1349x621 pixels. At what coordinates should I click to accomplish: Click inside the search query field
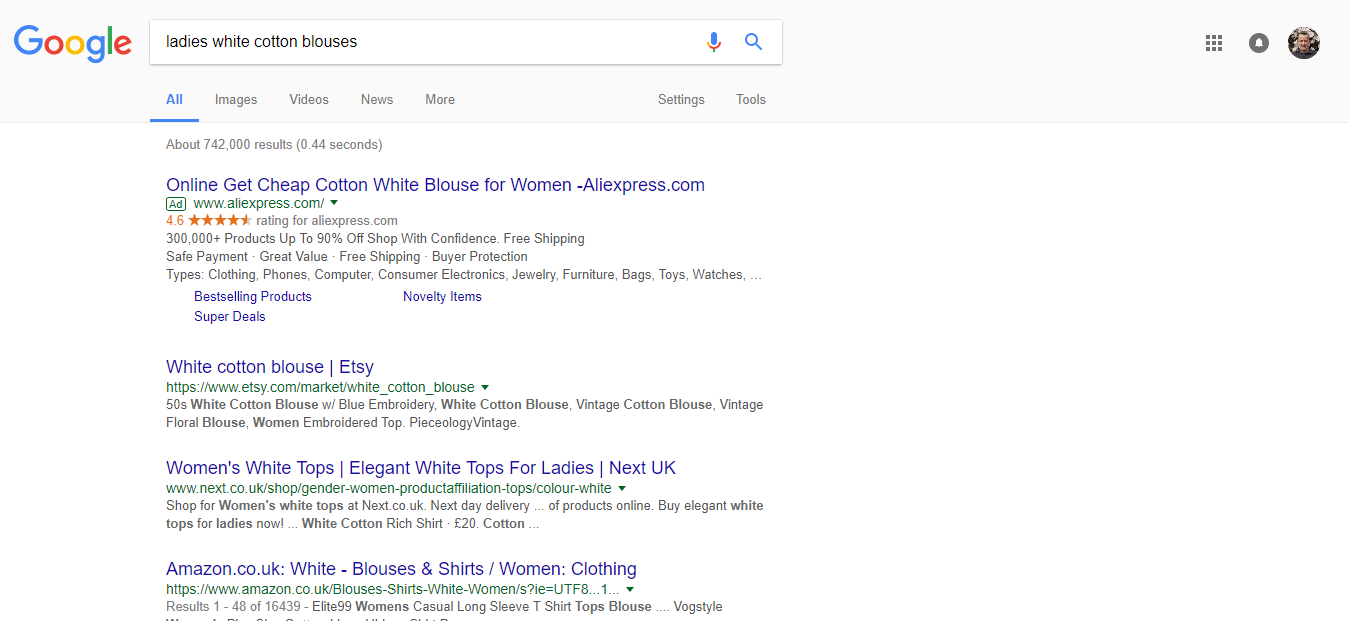(x=420, y=42)
